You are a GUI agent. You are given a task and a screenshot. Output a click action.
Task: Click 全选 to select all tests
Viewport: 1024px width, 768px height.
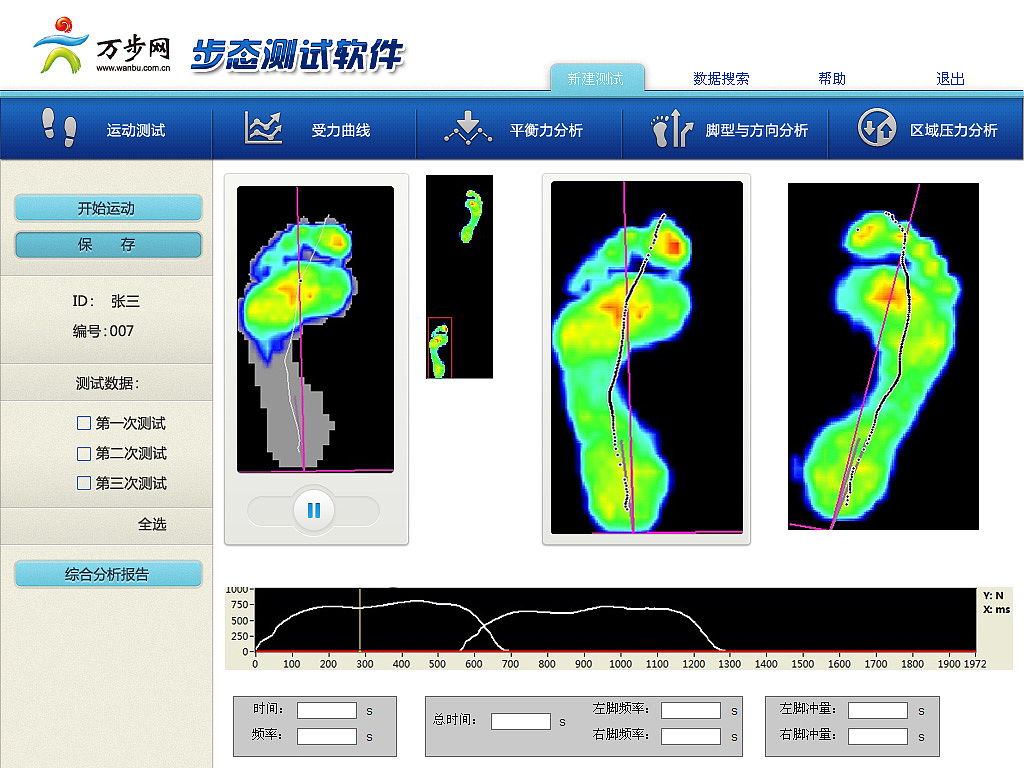152,524
